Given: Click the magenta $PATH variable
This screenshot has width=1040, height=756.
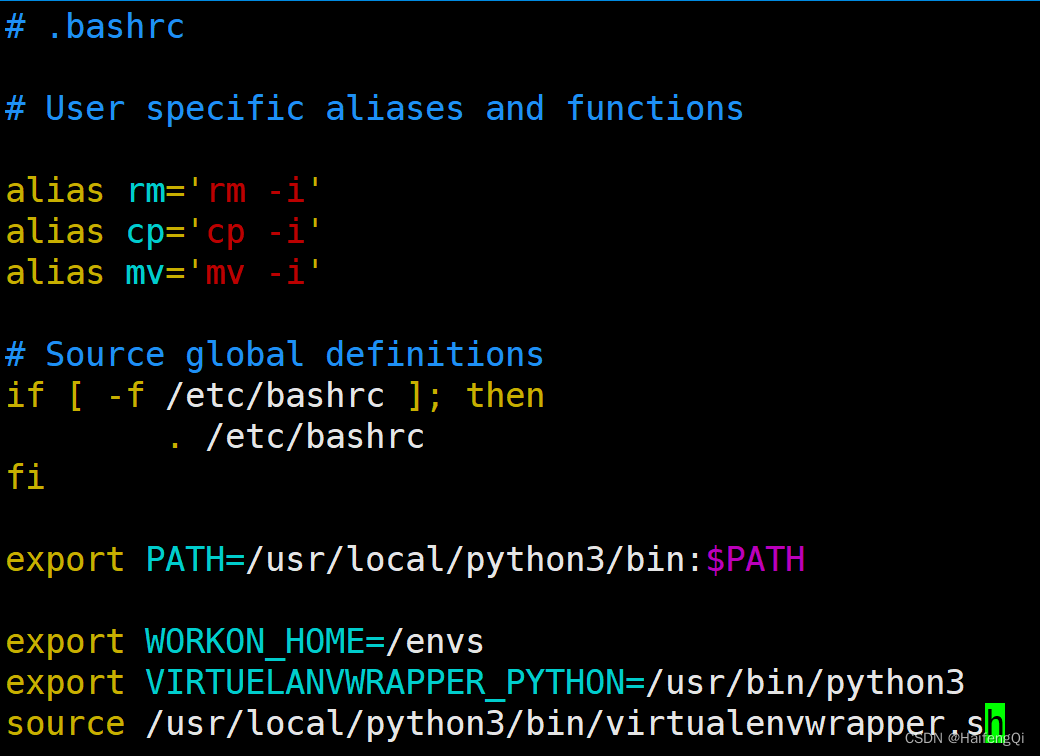Looking at the screenshot, I should (755, 559).
